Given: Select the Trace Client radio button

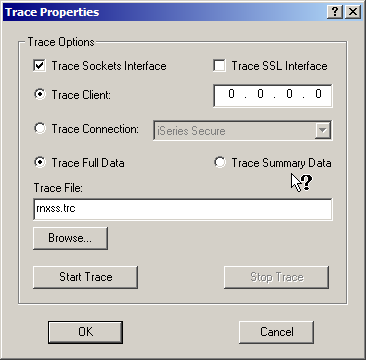Looking at the screenshot, I should point(40,95).
